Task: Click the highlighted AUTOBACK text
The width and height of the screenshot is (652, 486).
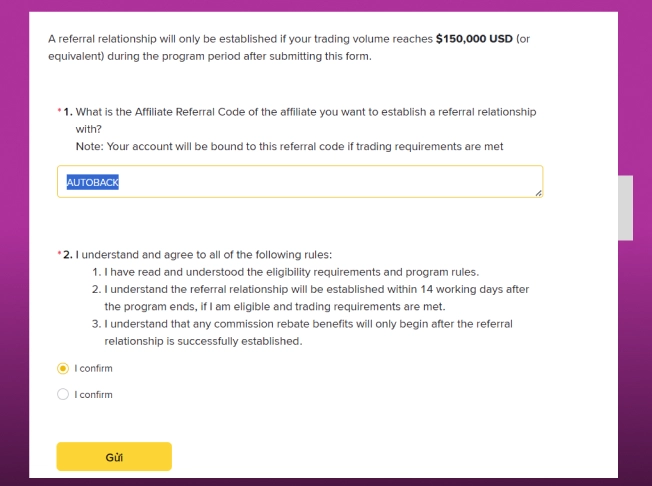Action: tap(93, 182)
